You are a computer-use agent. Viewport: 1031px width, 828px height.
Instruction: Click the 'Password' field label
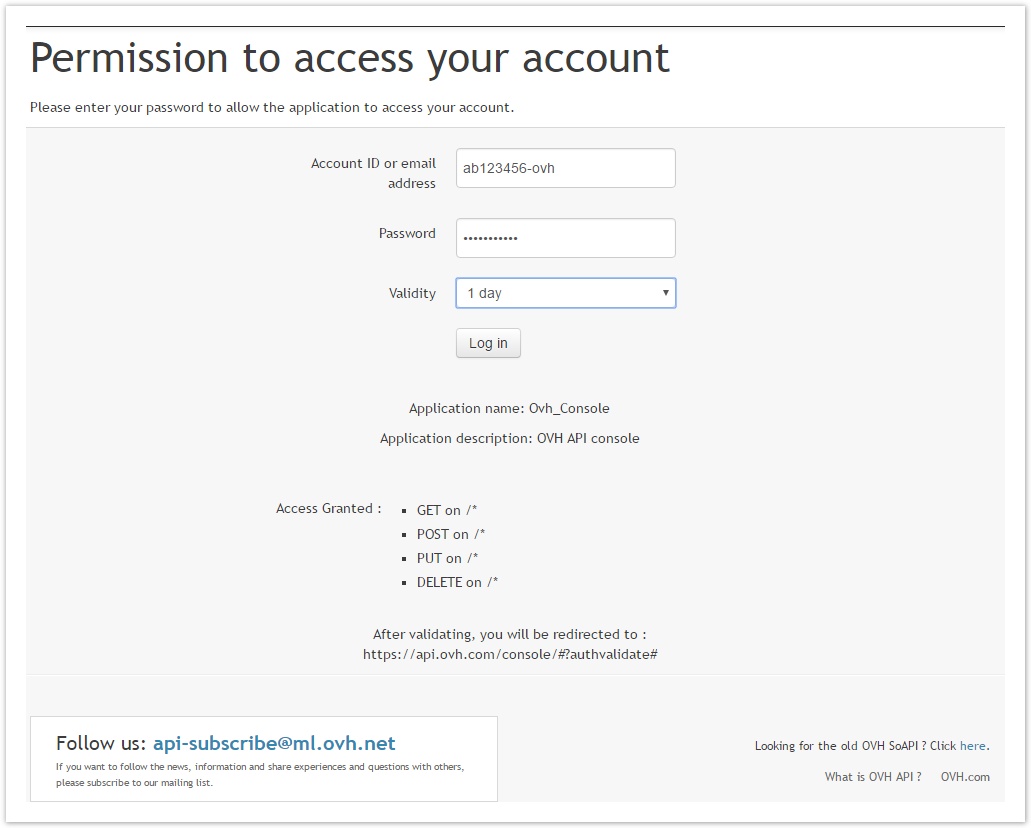click(x=407, y=233)
